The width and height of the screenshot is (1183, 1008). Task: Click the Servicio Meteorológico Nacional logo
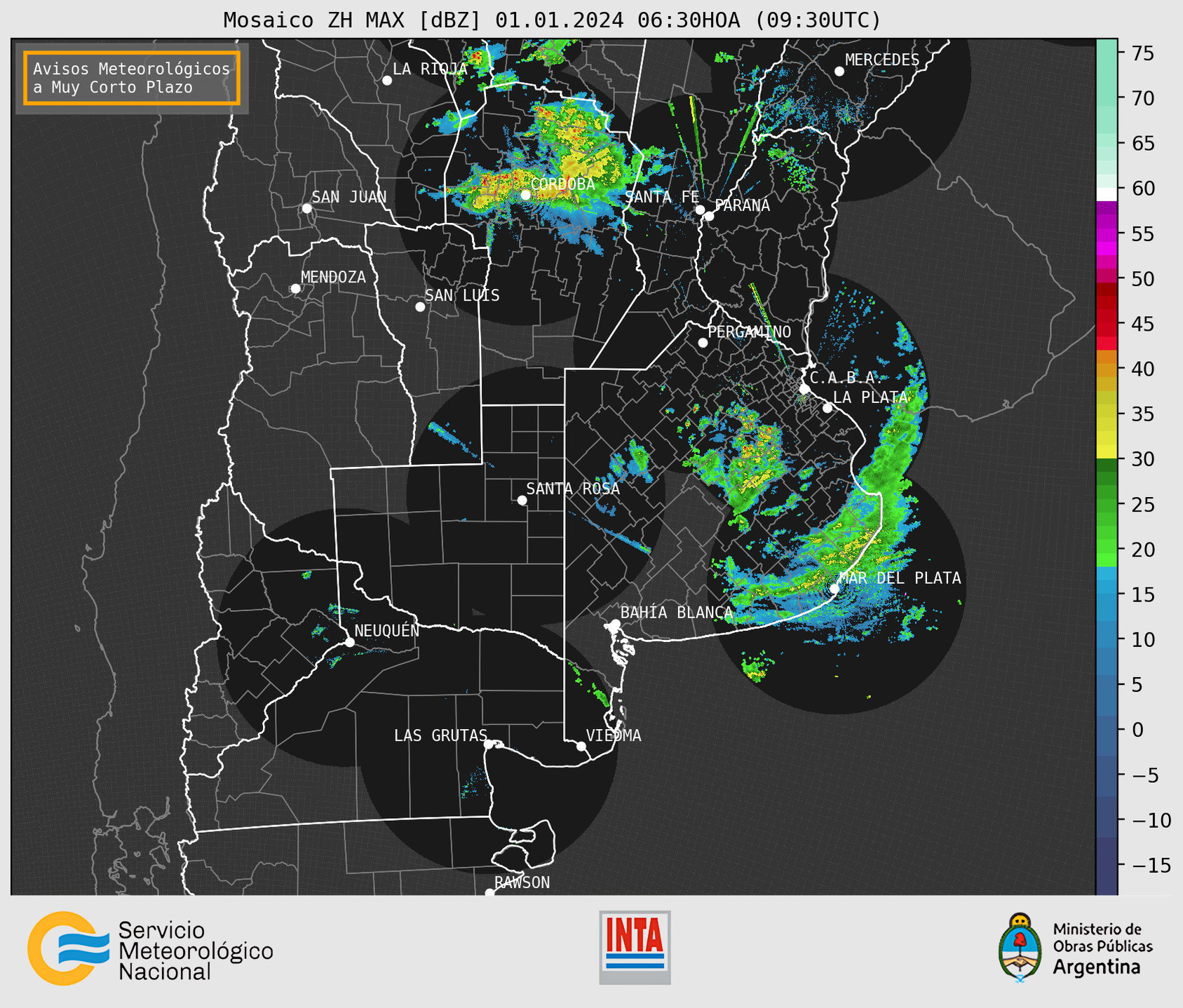coord(68,948)
